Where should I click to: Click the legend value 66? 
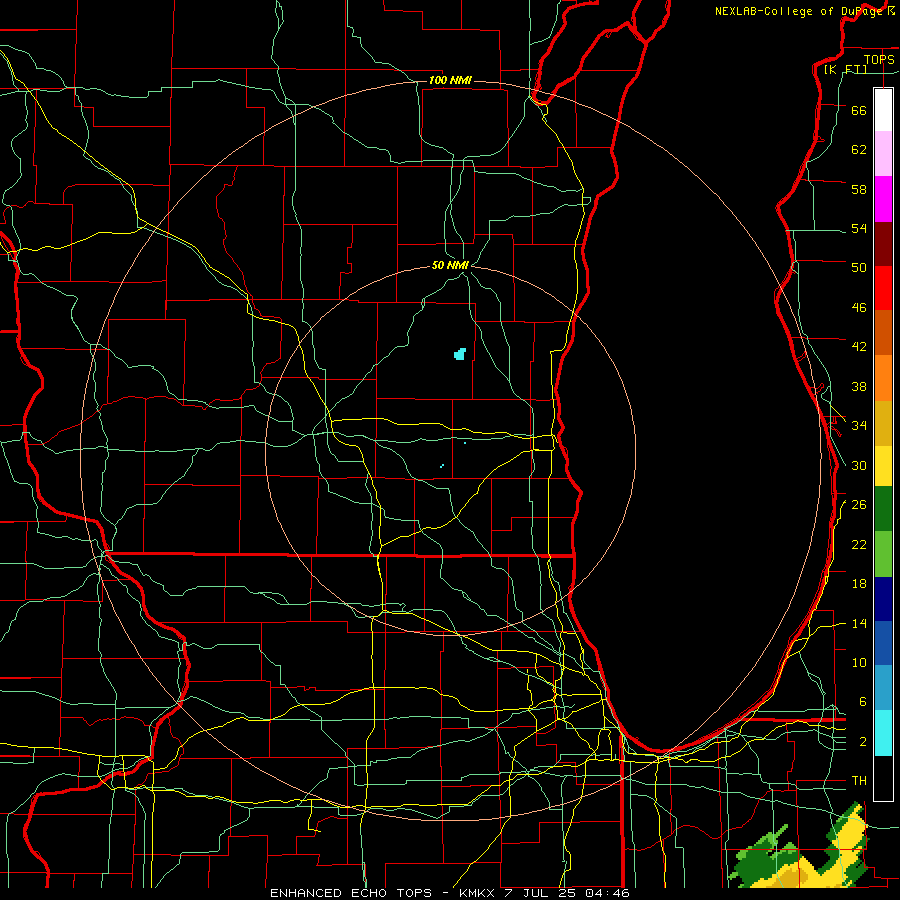pyautogui.click(x=859, y=110)
